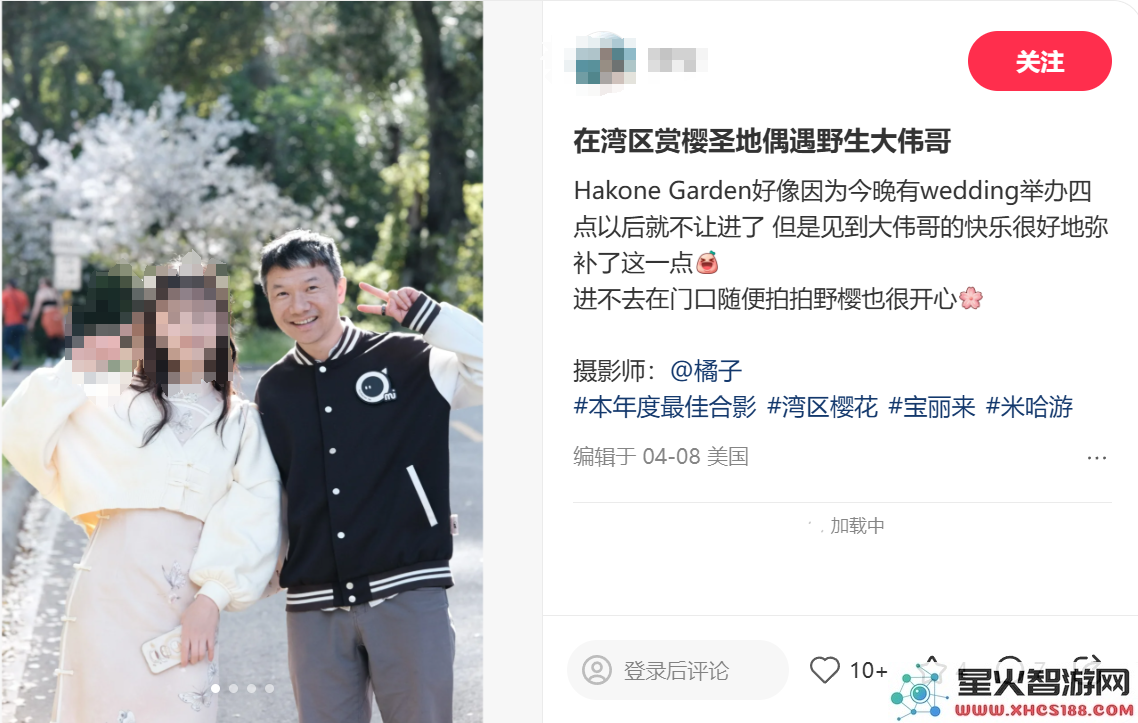This screenshot has width=1138, height=723.
Task: Follow the author with the red 关注 button
Action: pyautogui.click(x=1039, y=61)
